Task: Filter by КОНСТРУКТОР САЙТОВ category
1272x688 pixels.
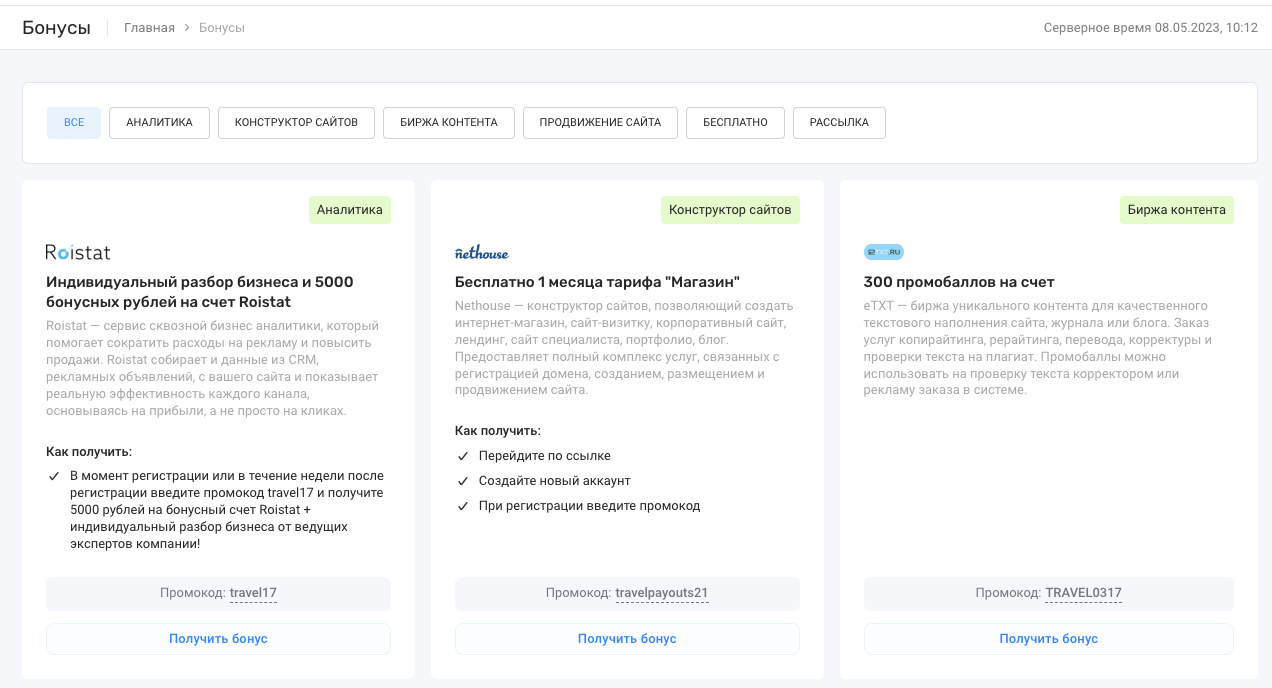Action: pyautogui.click(x=296, y=123)
